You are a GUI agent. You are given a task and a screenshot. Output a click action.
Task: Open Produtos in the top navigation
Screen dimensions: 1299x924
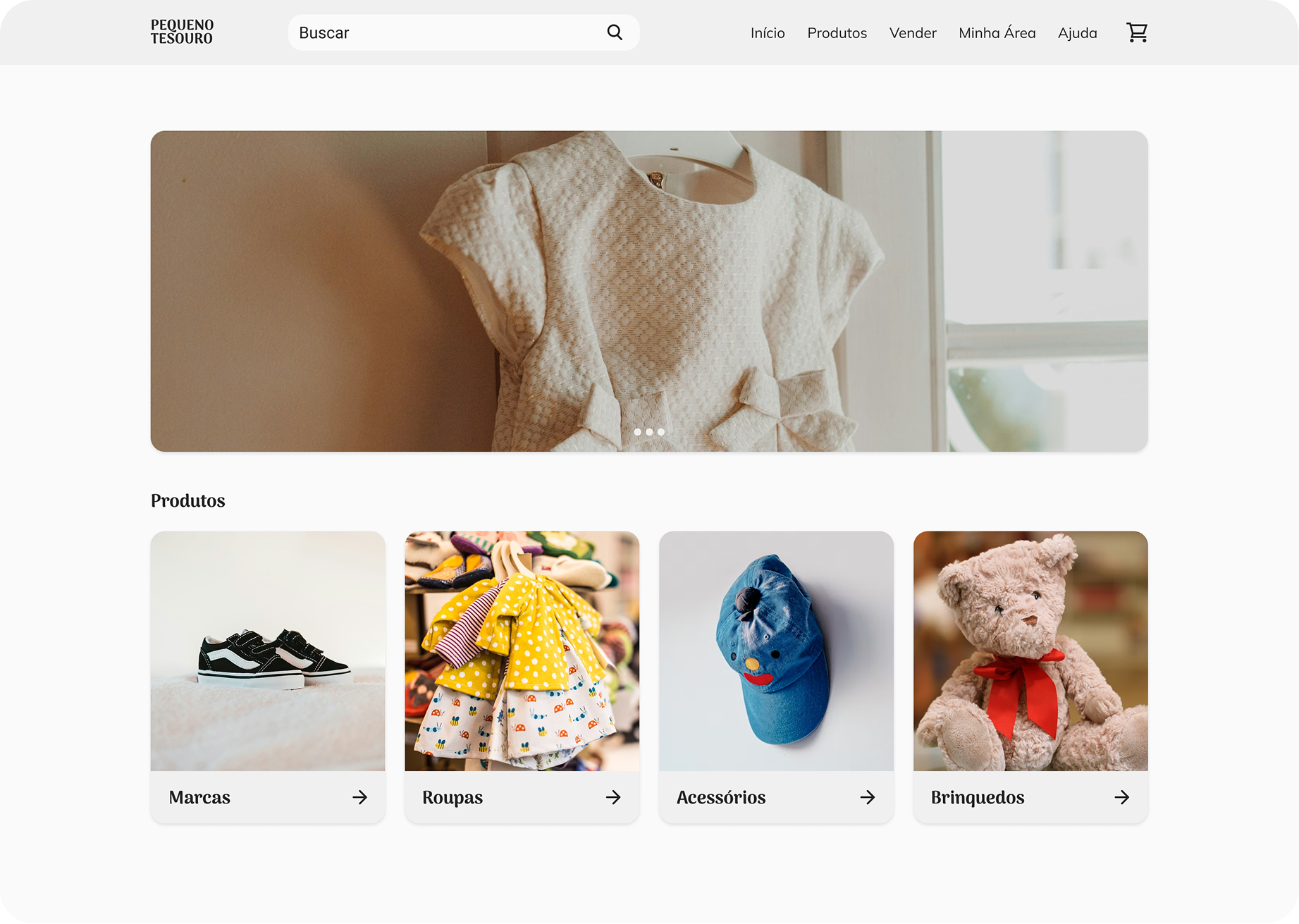point(837,33)
